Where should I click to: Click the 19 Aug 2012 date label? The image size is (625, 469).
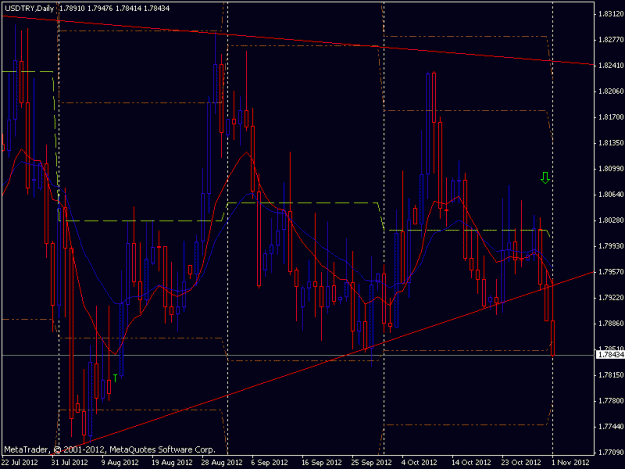172,462
